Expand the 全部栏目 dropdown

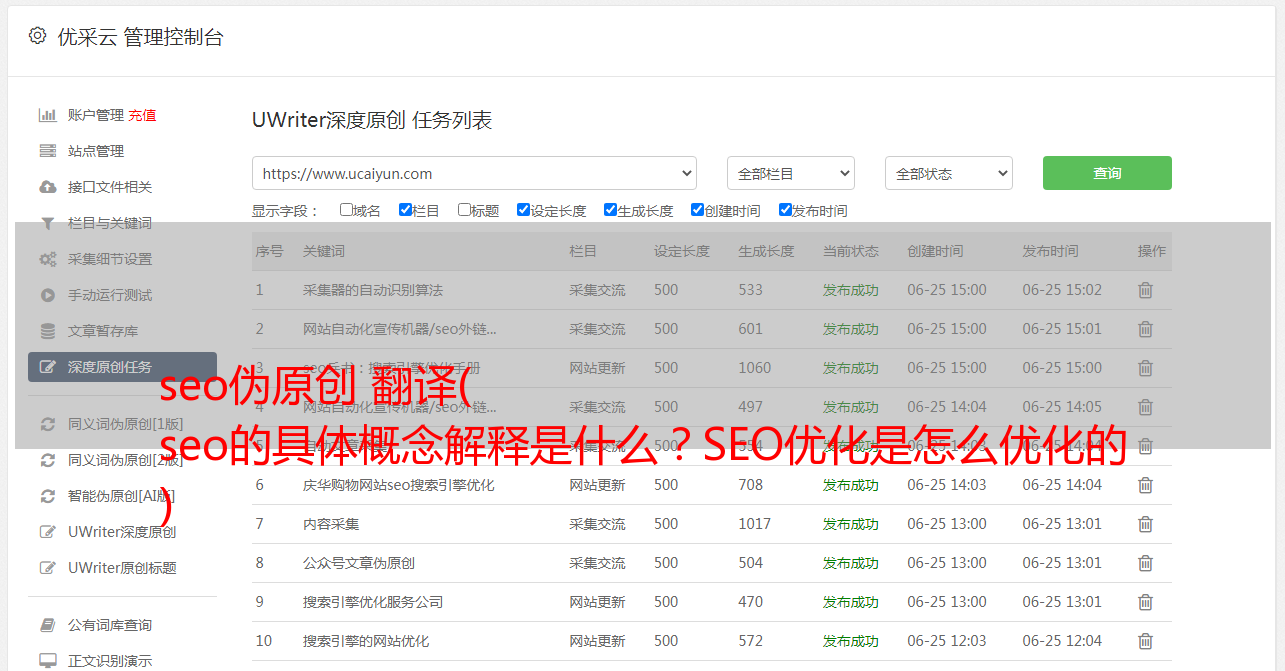click(790, 173)
